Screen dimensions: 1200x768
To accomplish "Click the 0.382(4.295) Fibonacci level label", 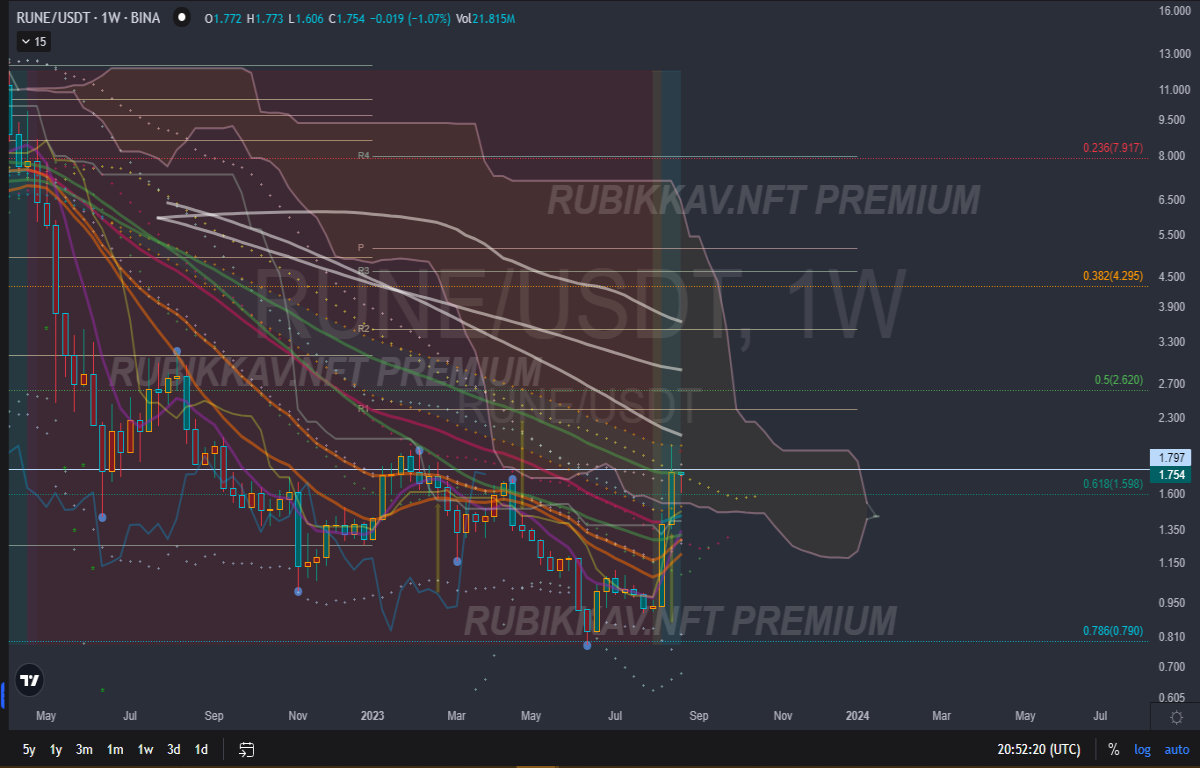I will click(x=1112, y=276).
